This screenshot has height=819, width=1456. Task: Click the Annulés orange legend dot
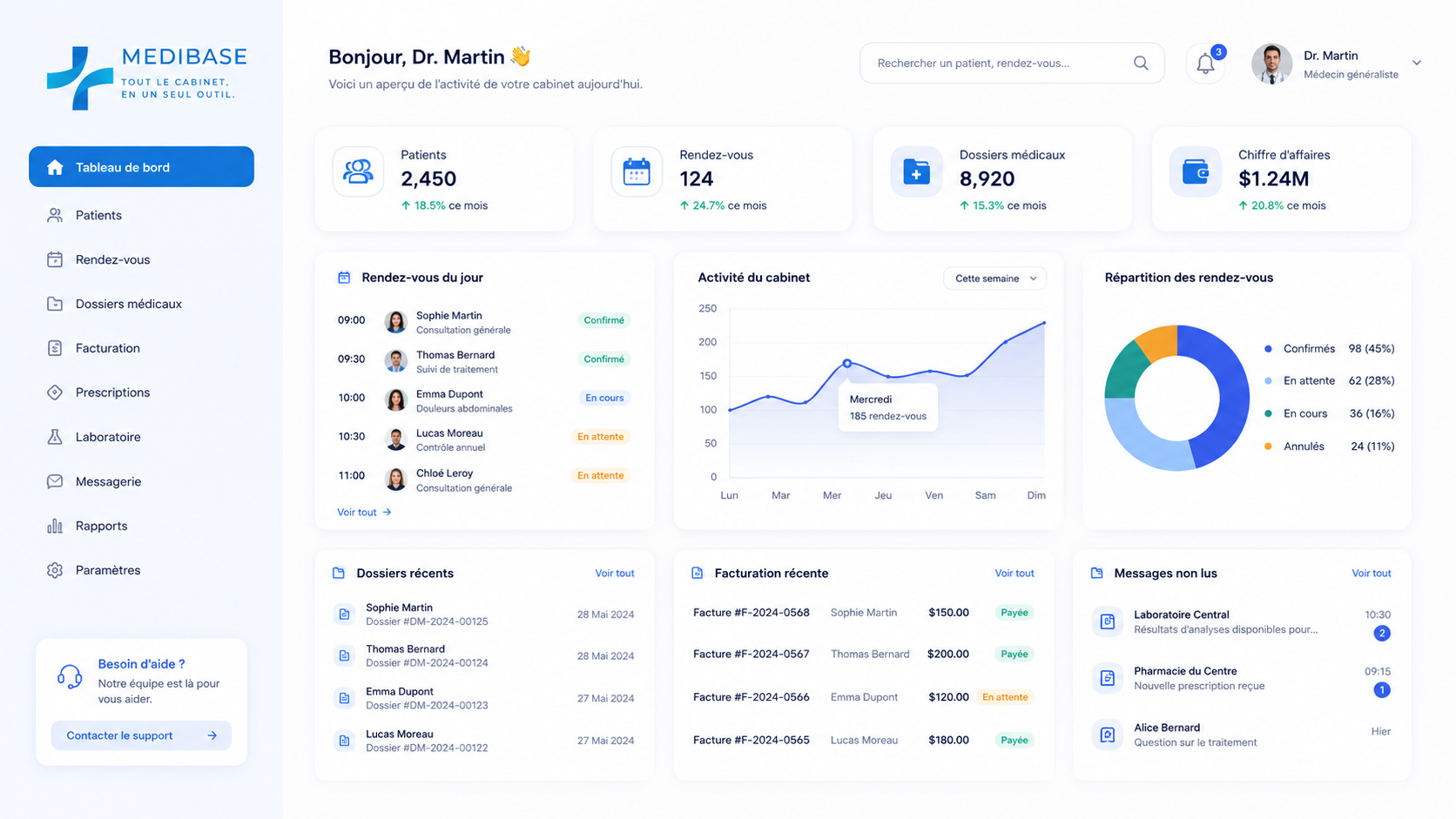1268,446
